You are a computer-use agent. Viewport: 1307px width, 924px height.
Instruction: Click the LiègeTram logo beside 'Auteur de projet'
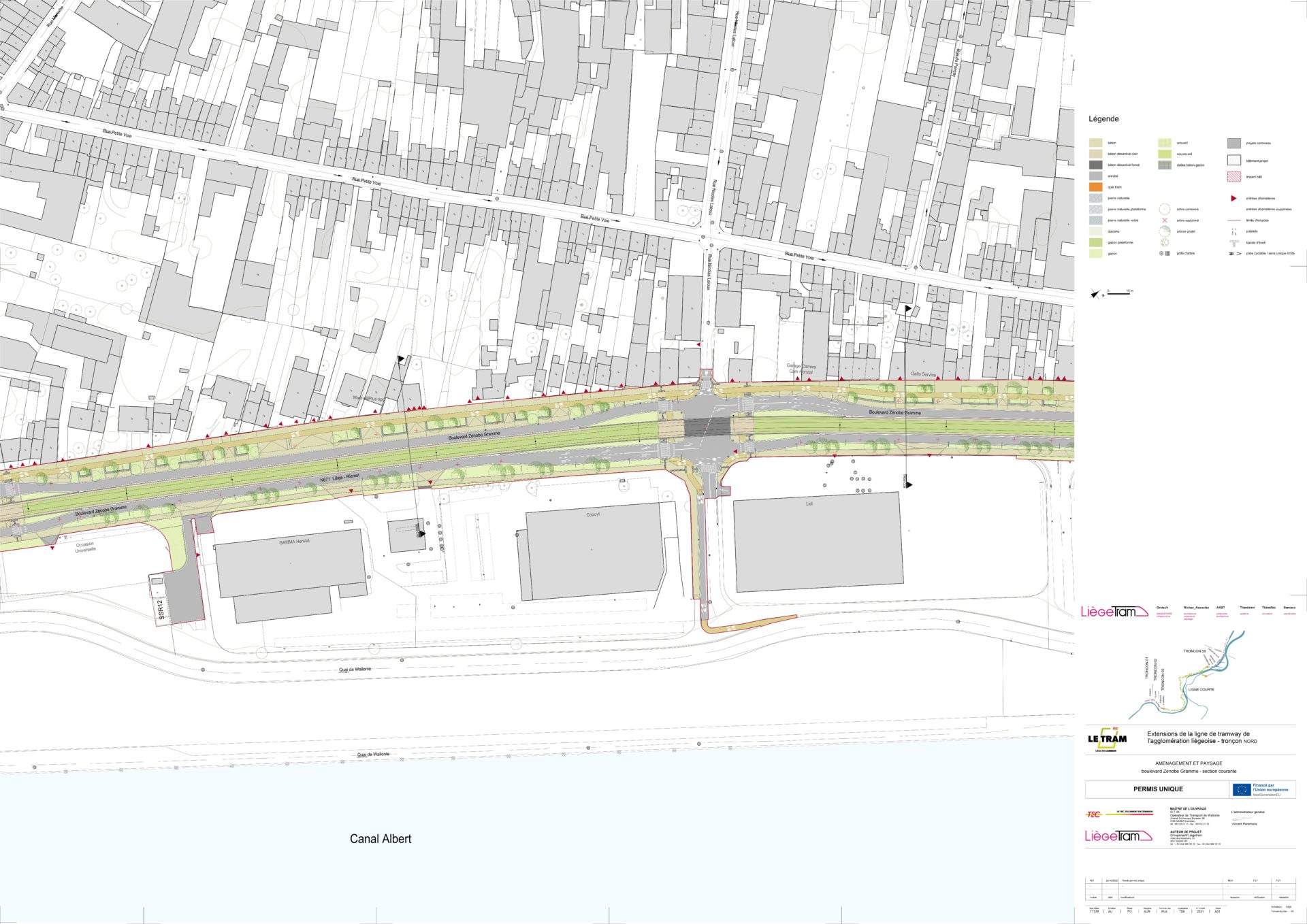(x=1118, y=836)
